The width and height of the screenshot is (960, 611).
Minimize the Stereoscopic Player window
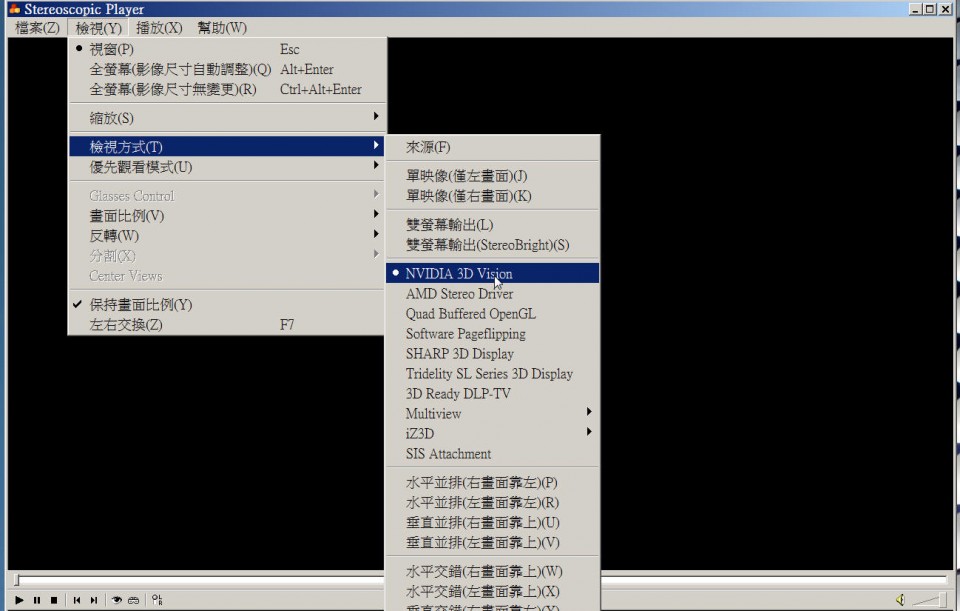[x=915, y=9]
